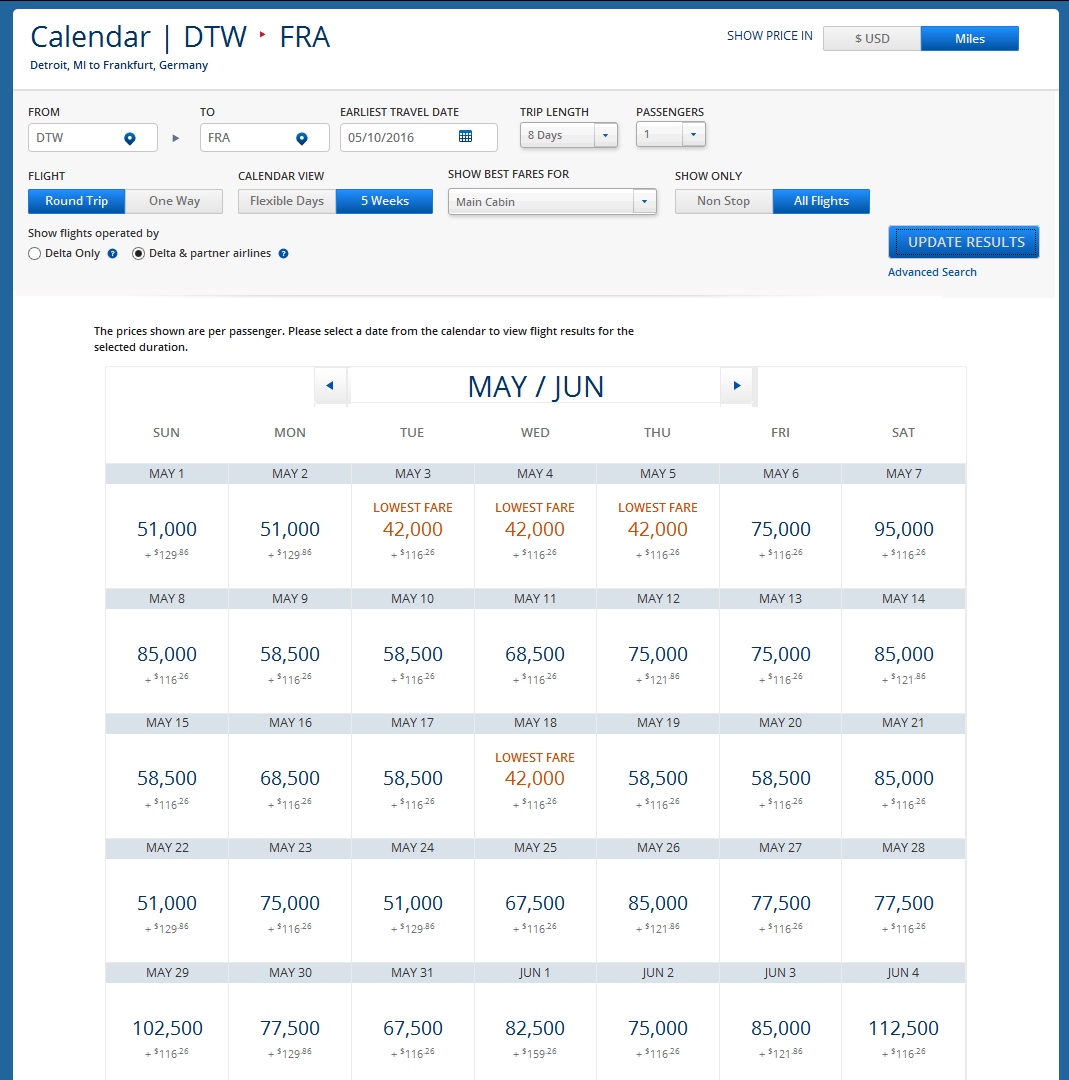The width and height of the screenshot is (1069, 1080).
Task: Click the location pin in the FROM field
Action: tap(129, 138)
